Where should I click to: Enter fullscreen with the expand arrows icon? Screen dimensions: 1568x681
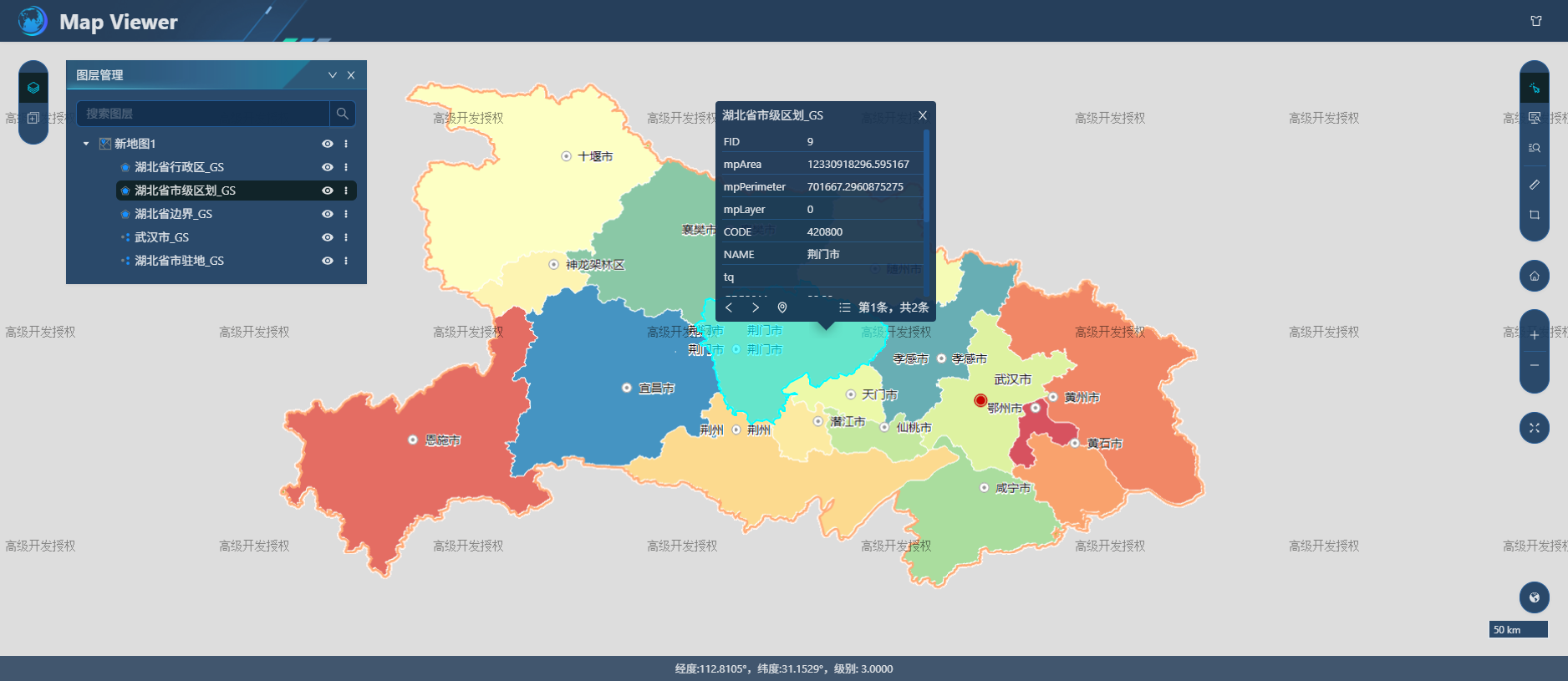1534,428
